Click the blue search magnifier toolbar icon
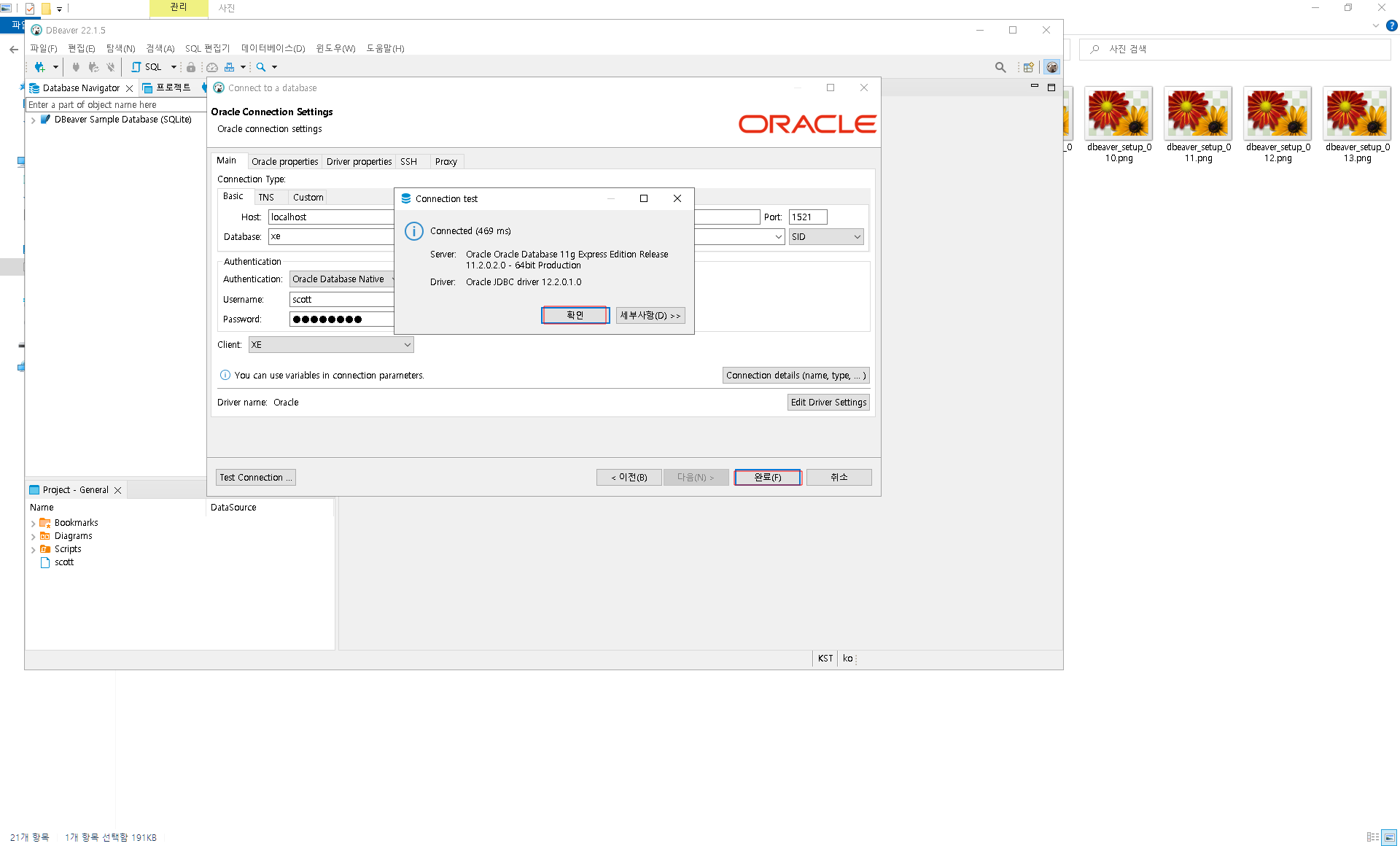 point(261,67)
